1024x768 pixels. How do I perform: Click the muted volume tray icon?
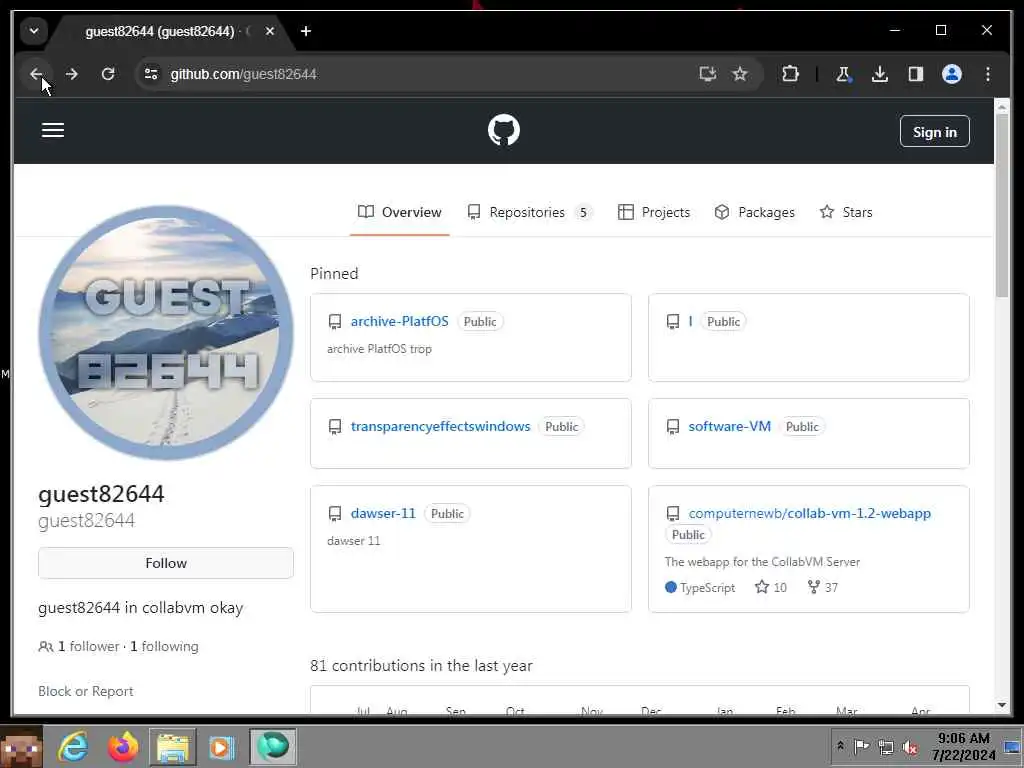pos(910,747)
